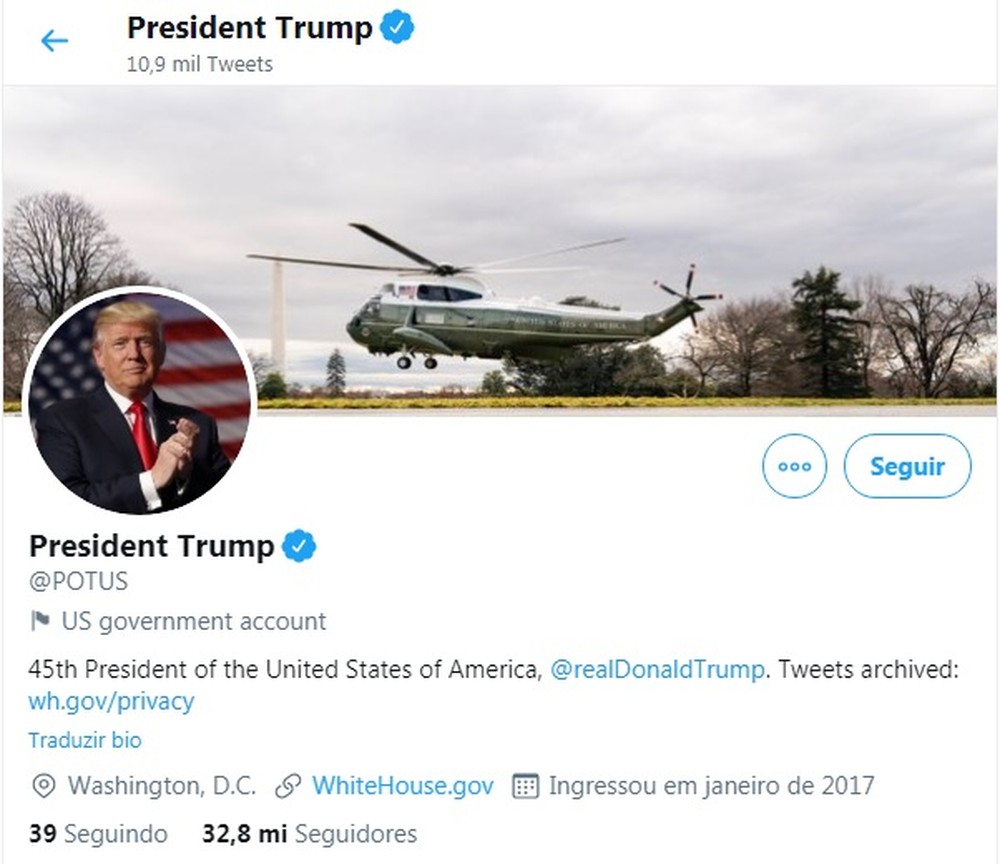Click the US government account label

pos(193,621)
